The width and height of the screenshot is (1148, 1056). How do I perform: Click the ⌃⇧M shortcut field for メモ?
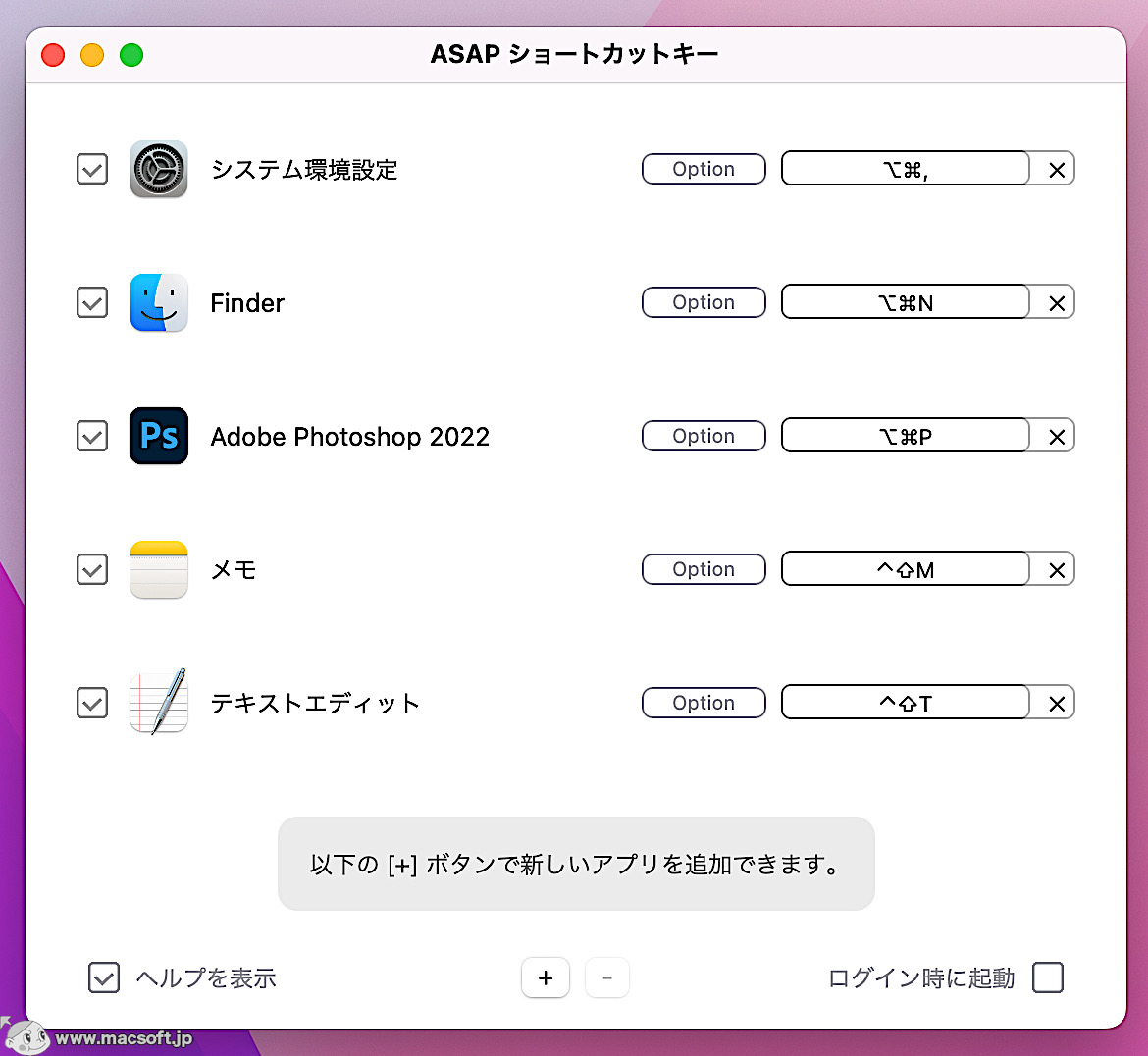905,569
